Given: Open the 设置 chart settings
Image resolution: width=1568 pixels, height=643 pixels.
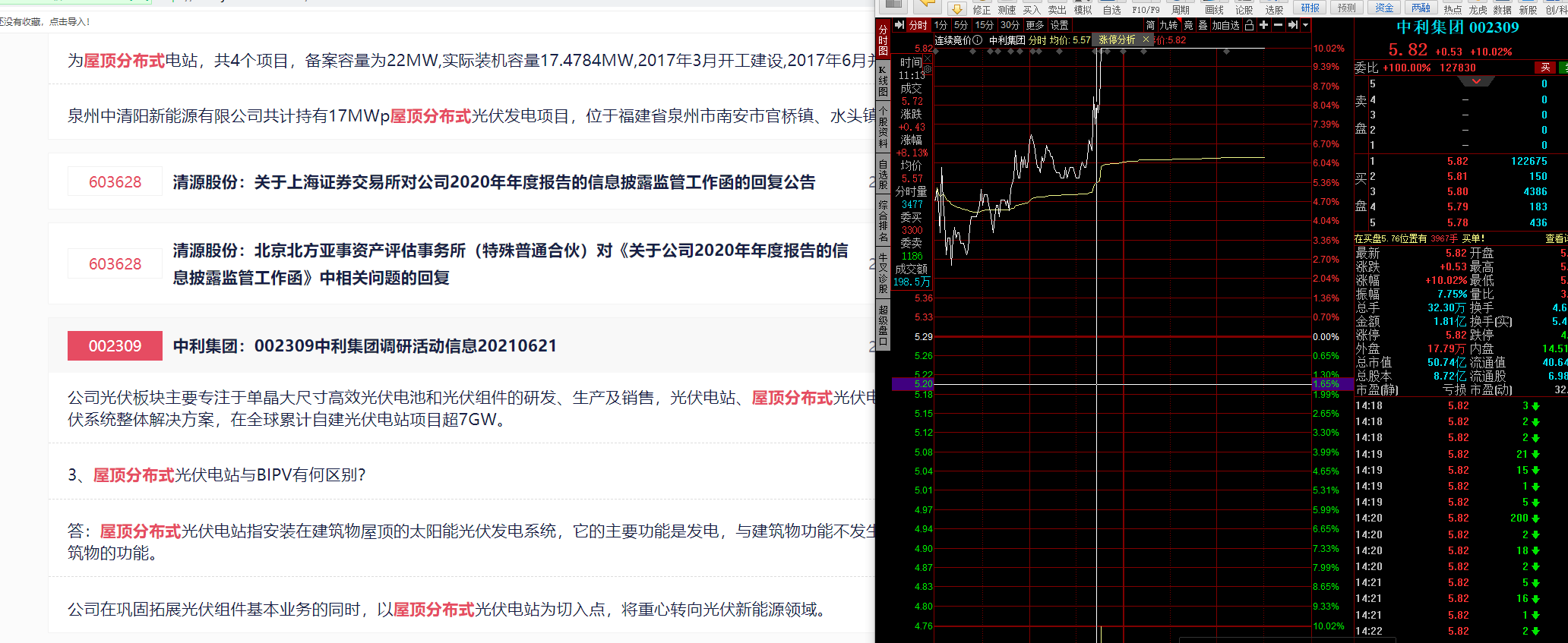Looking at the screenshot, I should pyautogui.click(x=1060, y=25).
